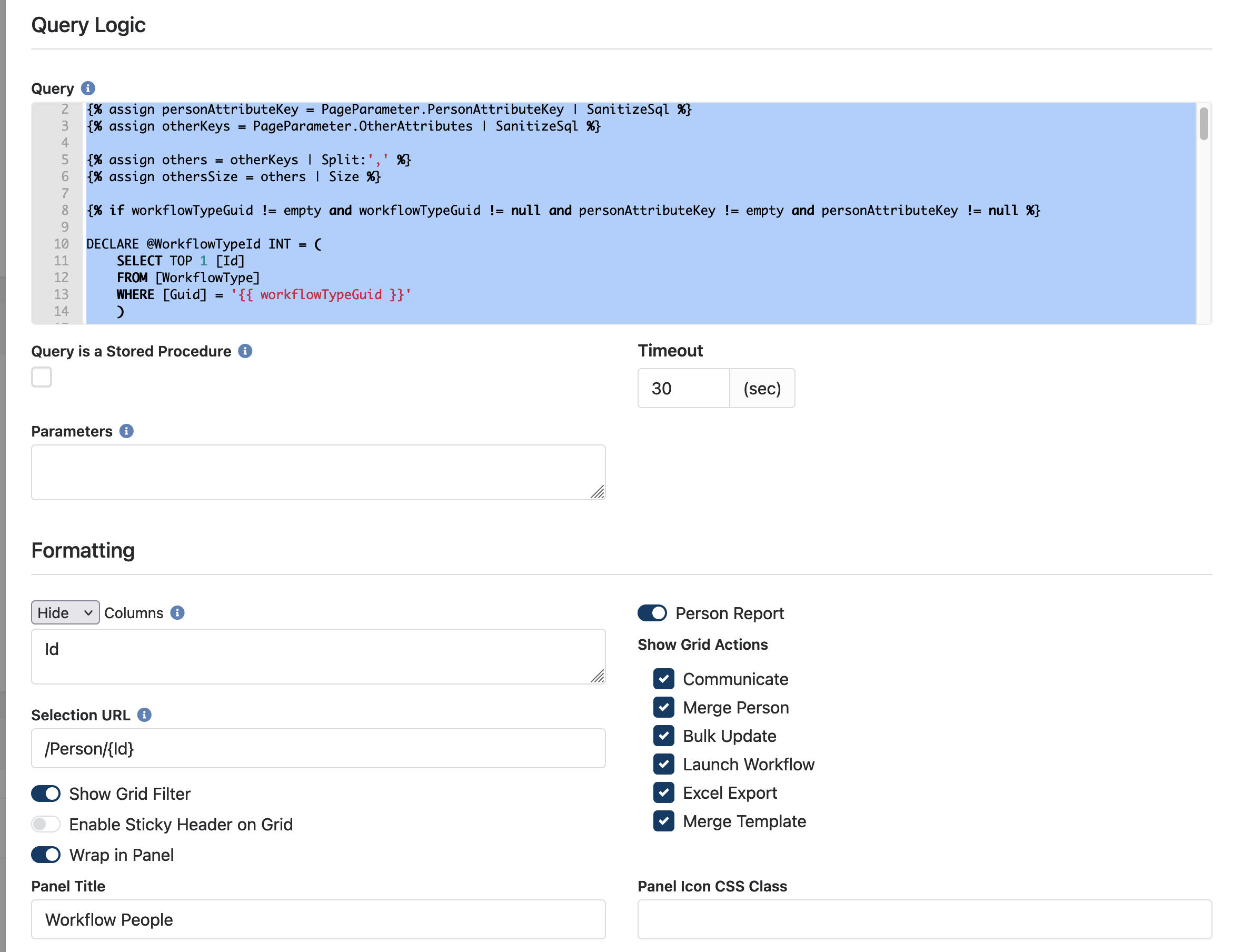Screen dimensions: 1233x952
Task: Click the 'Show Grid Actions' label
Action: pyautogui.click(x=702, y=644)
